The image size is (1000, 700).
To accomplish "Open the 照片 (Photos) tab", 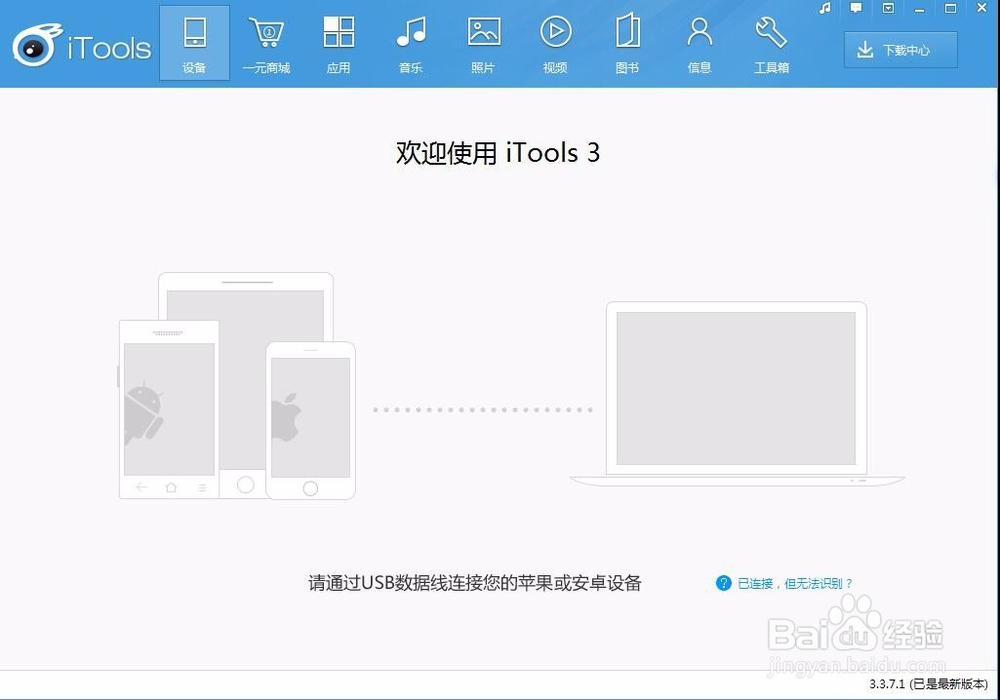I will (483, 43).
